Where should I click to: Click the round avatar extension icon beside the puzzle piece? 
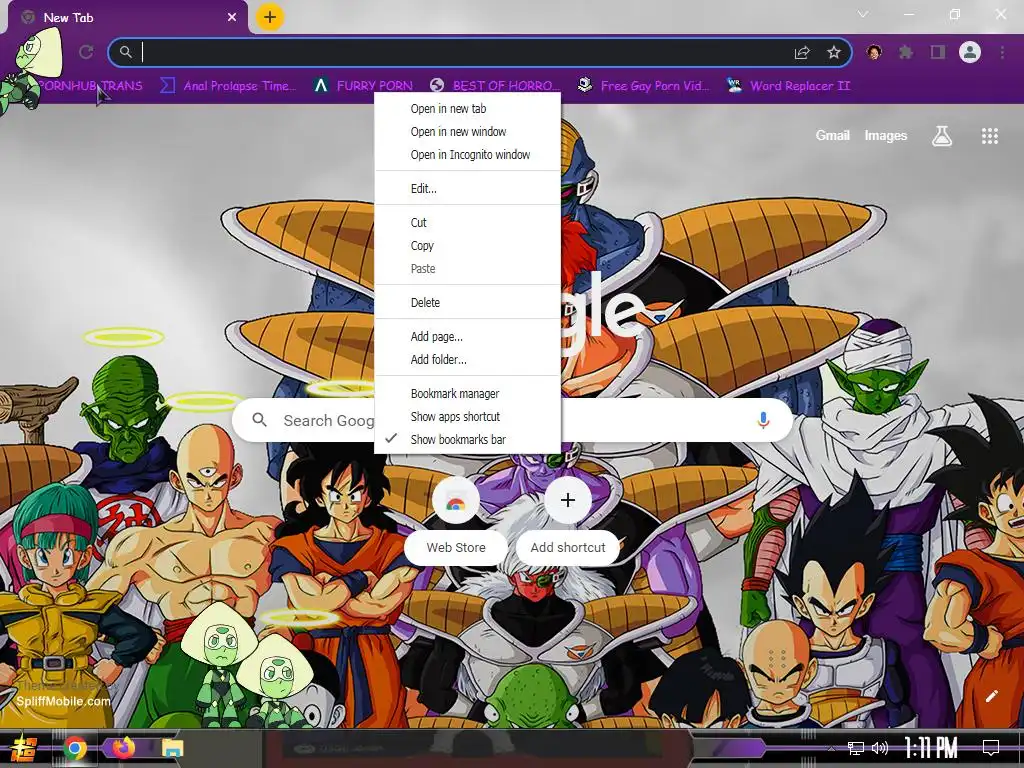(874, 52)
